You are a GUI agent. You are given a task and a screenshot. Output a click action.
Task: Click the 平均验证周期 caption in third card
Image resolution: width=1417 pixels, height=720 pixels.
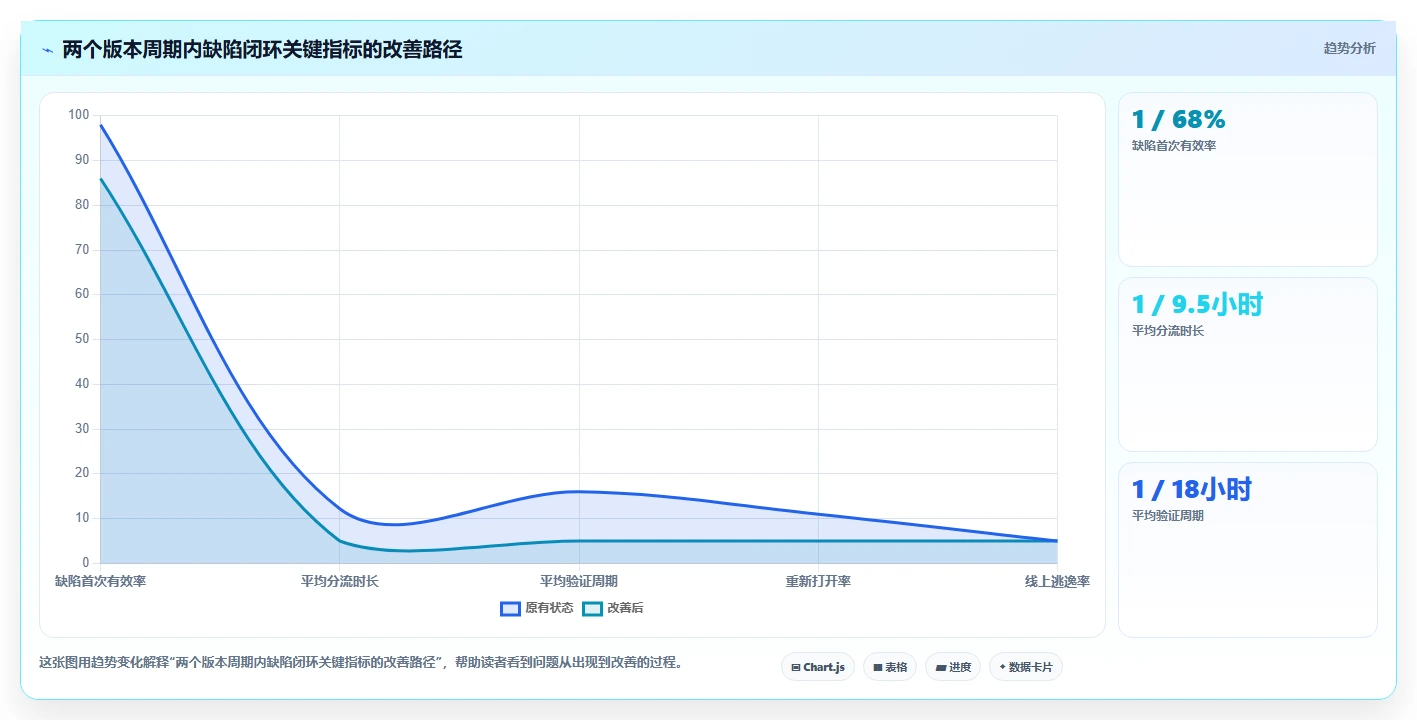[1168, 516]
